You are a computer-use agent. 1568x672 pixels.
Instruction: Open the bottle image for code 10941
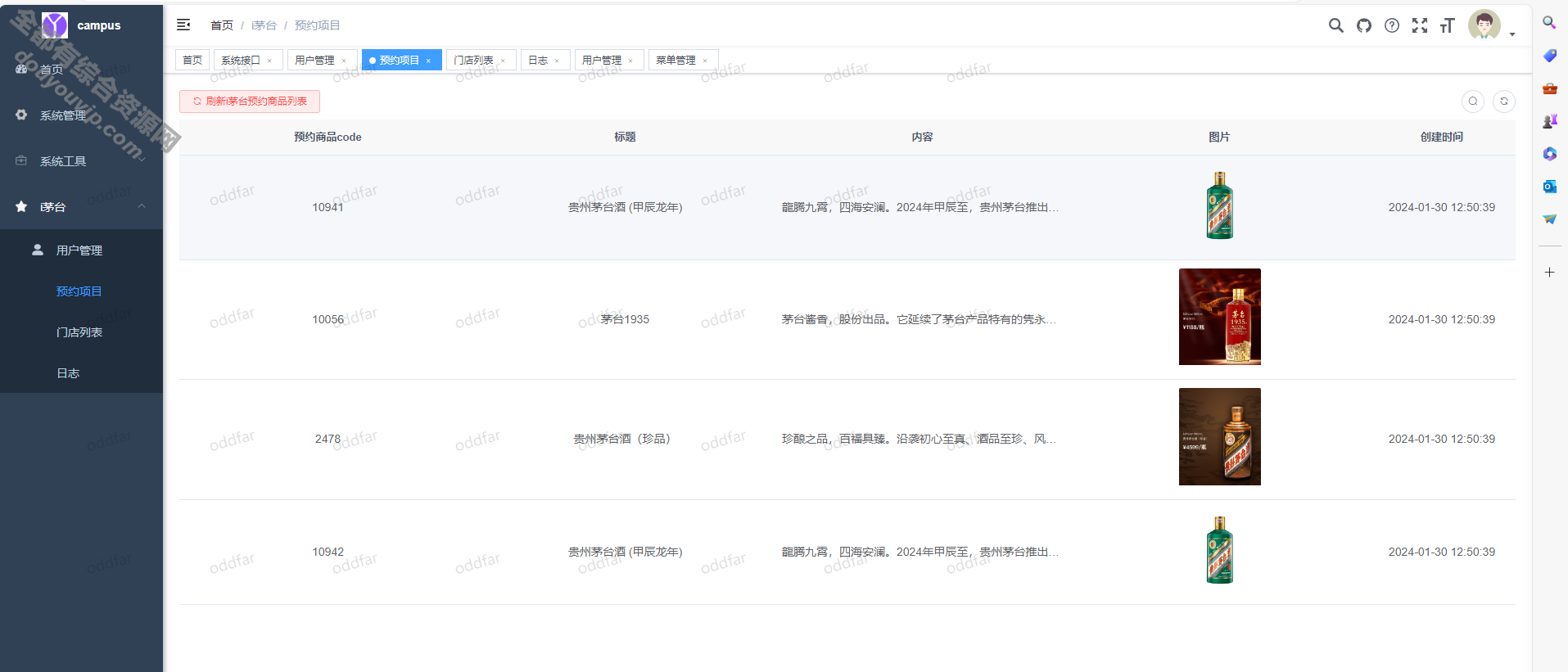click(1219, 205)
